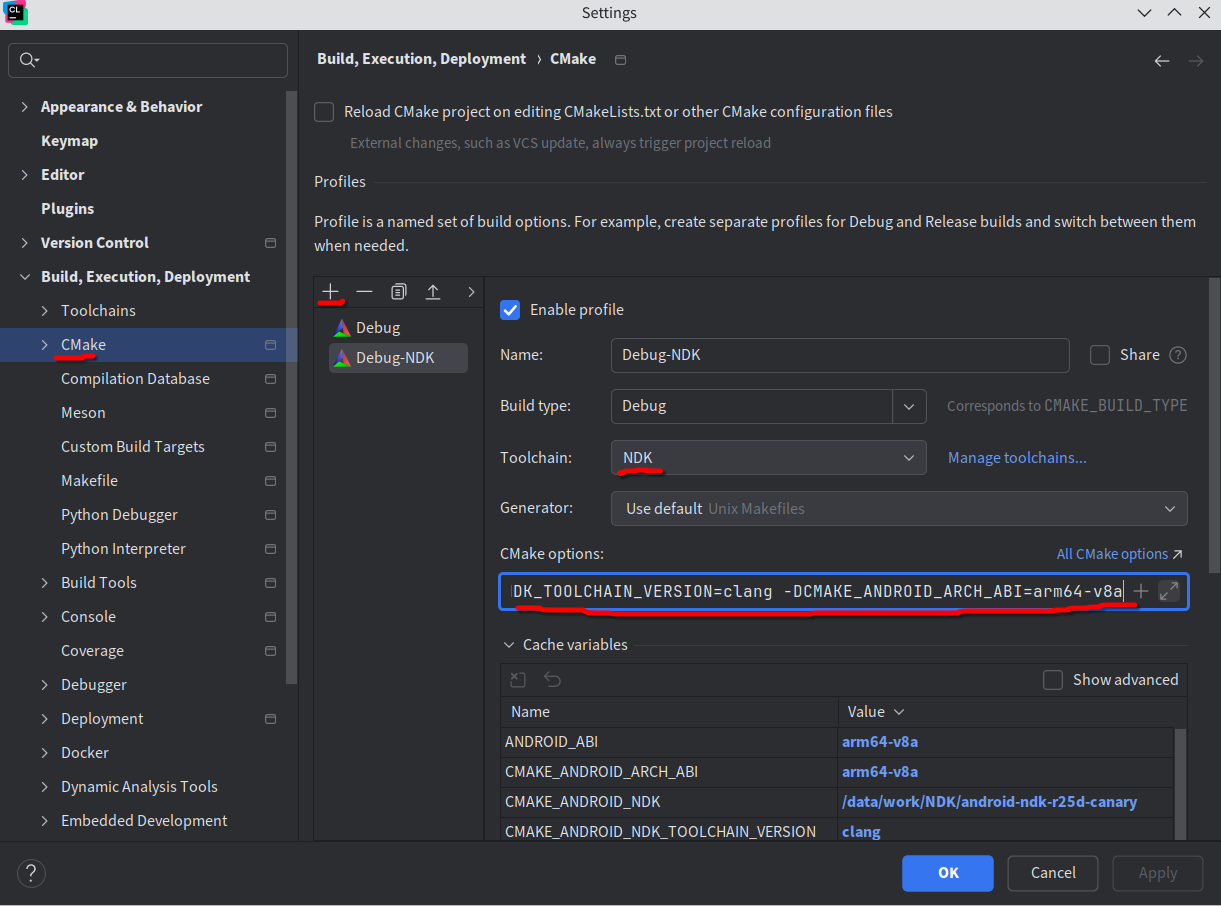Click the settings tree vertical scrollbar
Screen dimensions: 1221x906
point(292,388)
